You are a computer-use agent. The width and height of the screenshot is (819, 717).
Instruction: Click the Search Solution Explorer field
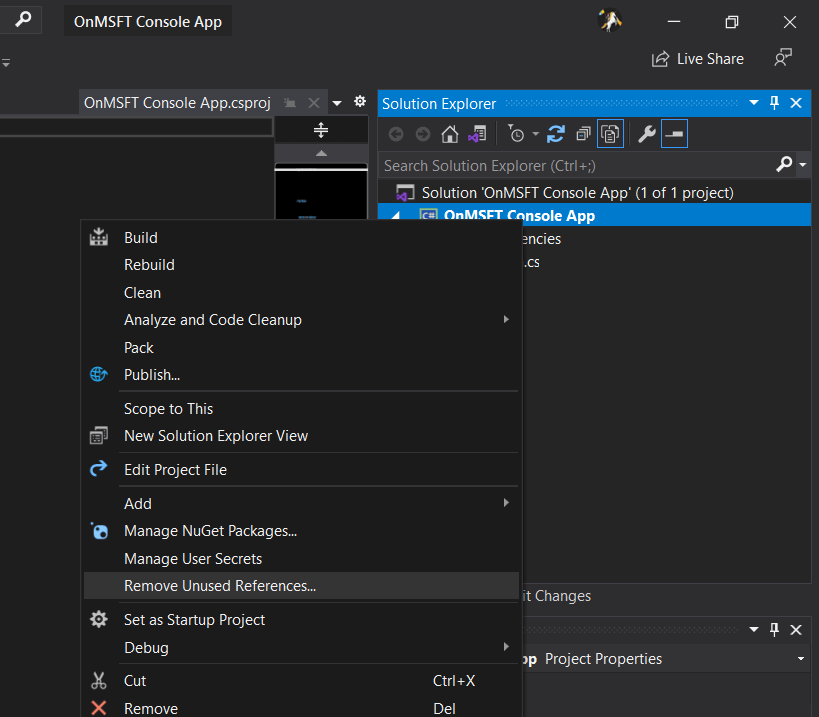tap(577, 166)
